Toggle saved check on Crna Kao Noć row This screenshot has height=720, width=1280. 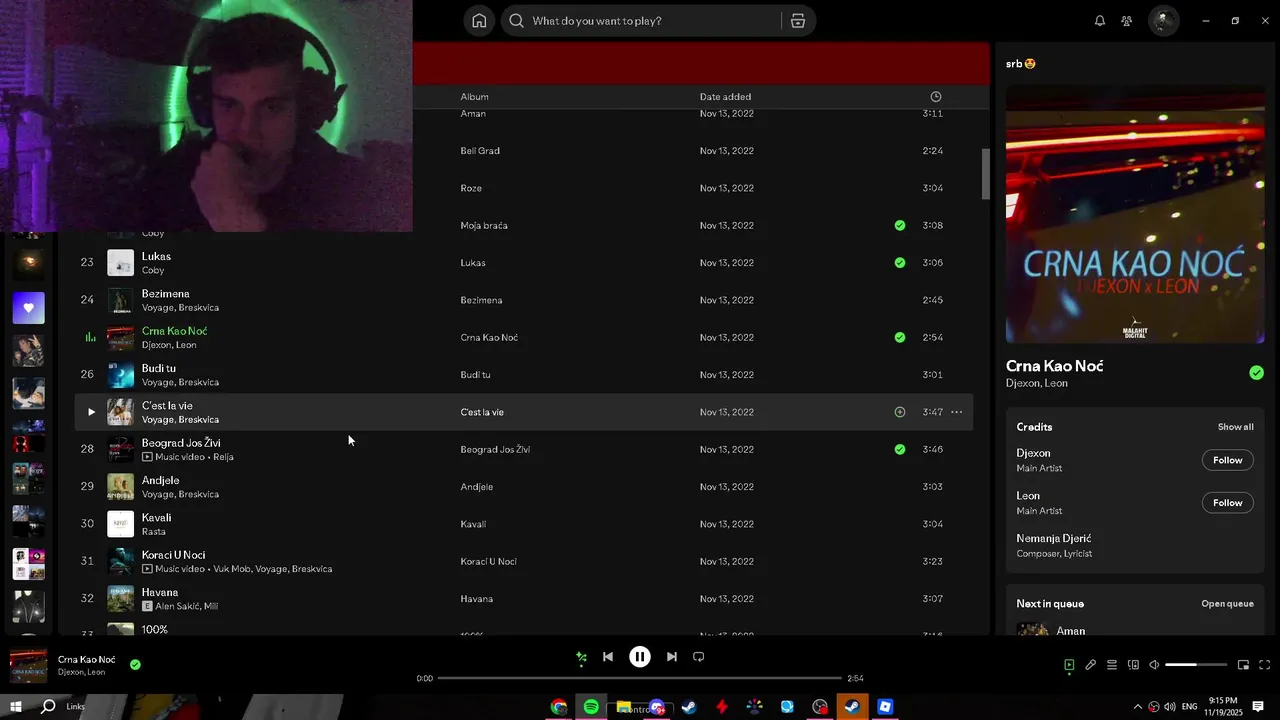[900, 338]
